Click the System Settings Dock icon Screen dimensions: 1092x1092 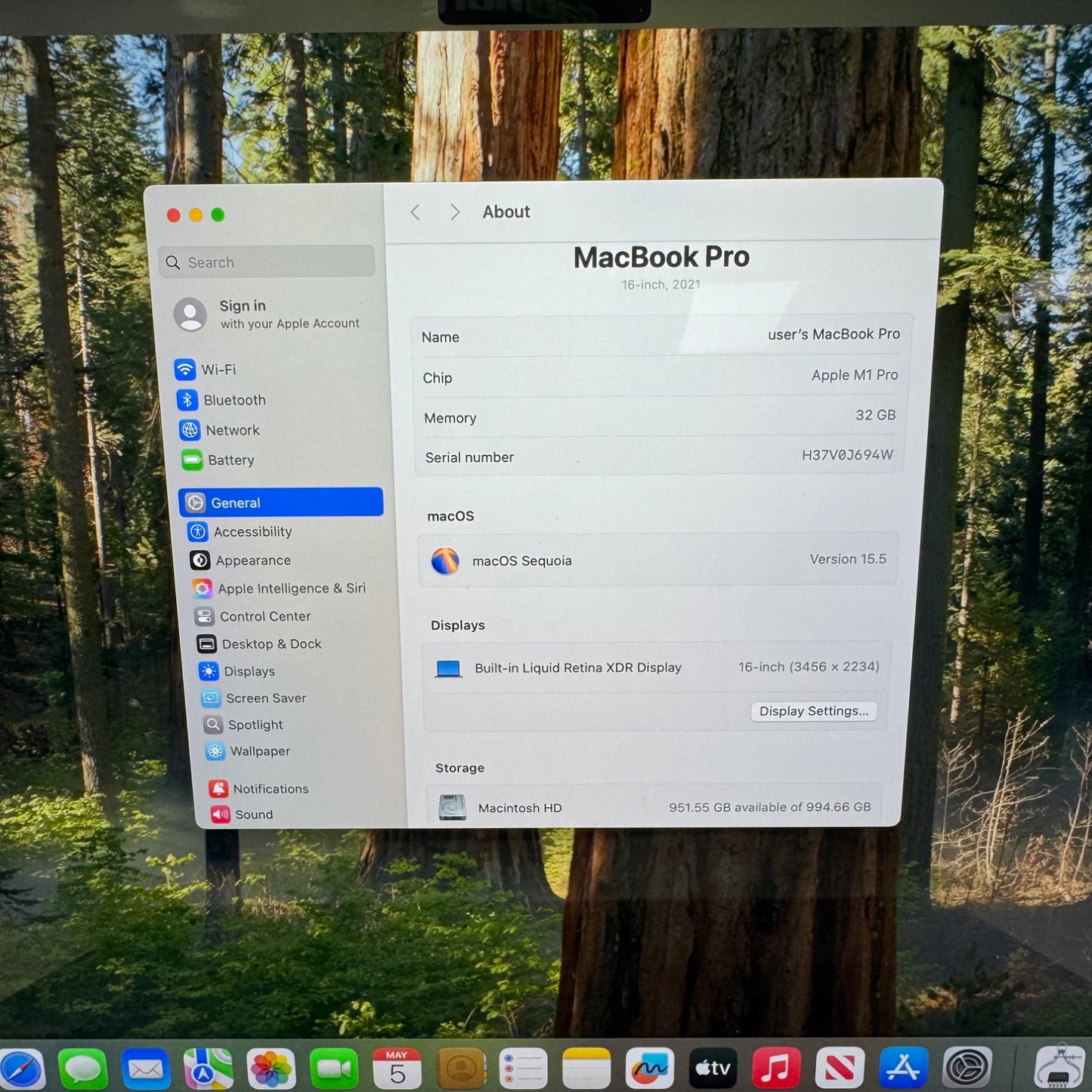(967, 1069)
